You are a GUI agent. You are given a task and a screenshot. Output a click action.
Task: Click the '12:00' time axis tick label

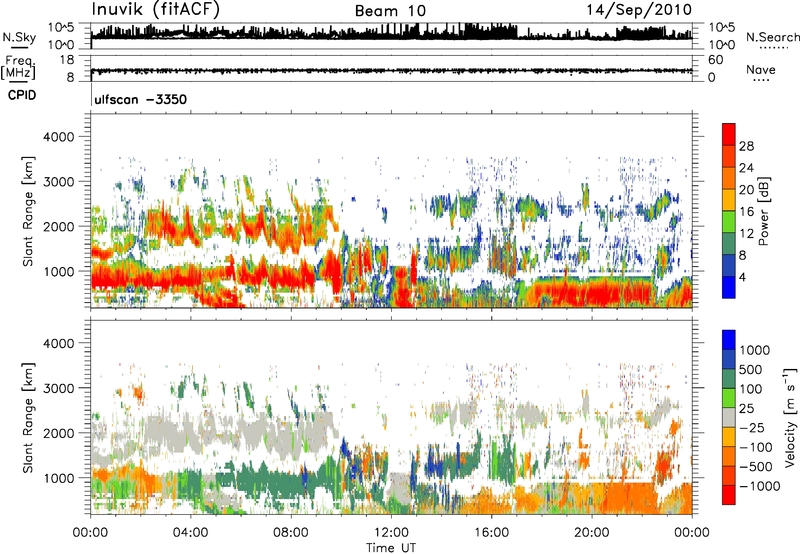[x=391, y=533]
